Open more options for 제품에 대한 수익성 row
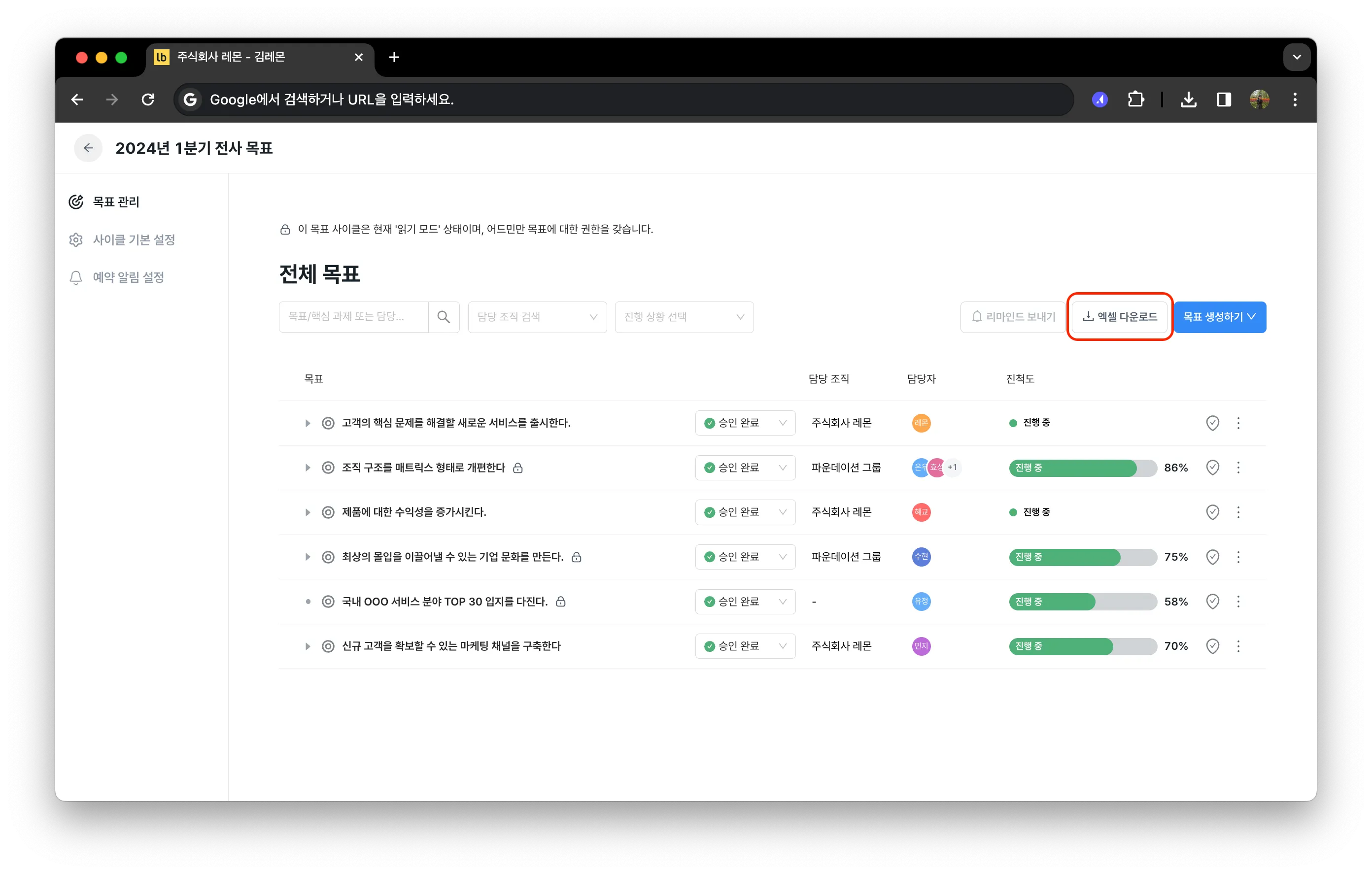This screenshot has height=874, width=1372. pos(1238,512)
